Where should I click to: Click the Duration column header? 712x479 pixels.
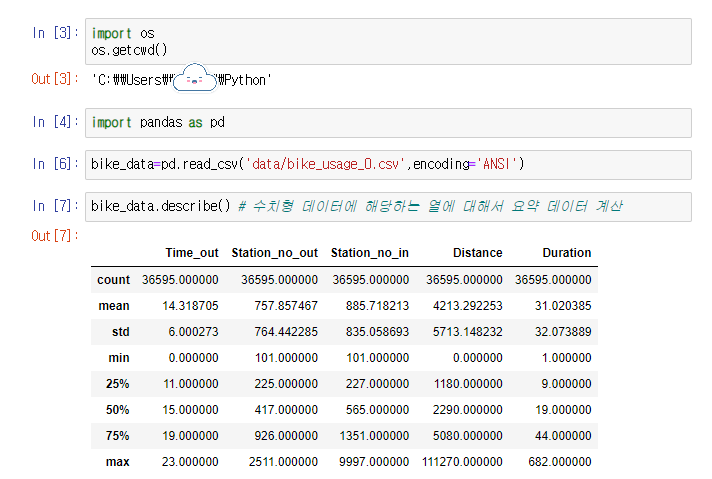pyautogui.click(x=567, y=253)
